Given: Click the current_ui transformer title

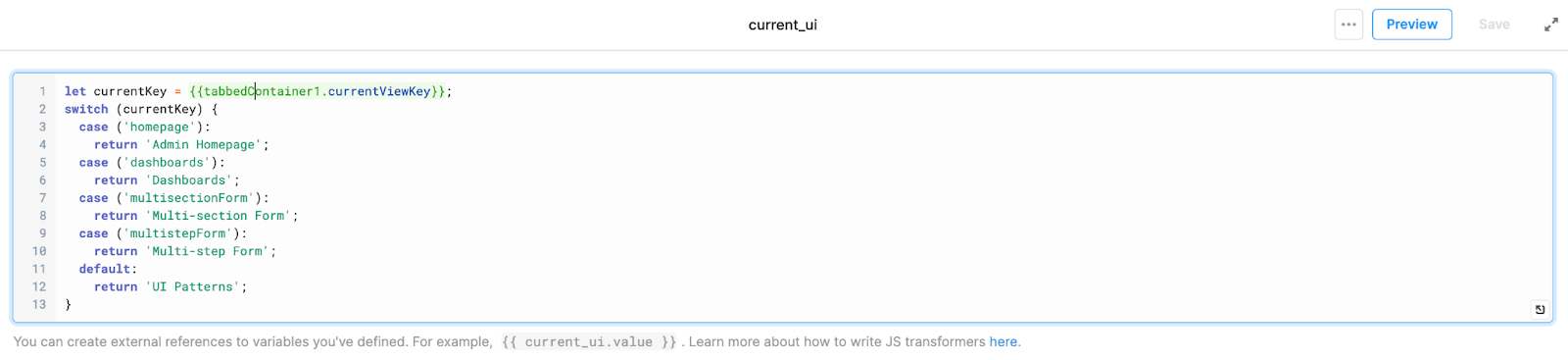Looking at the screenshot, I should click(x=782, y=25).
